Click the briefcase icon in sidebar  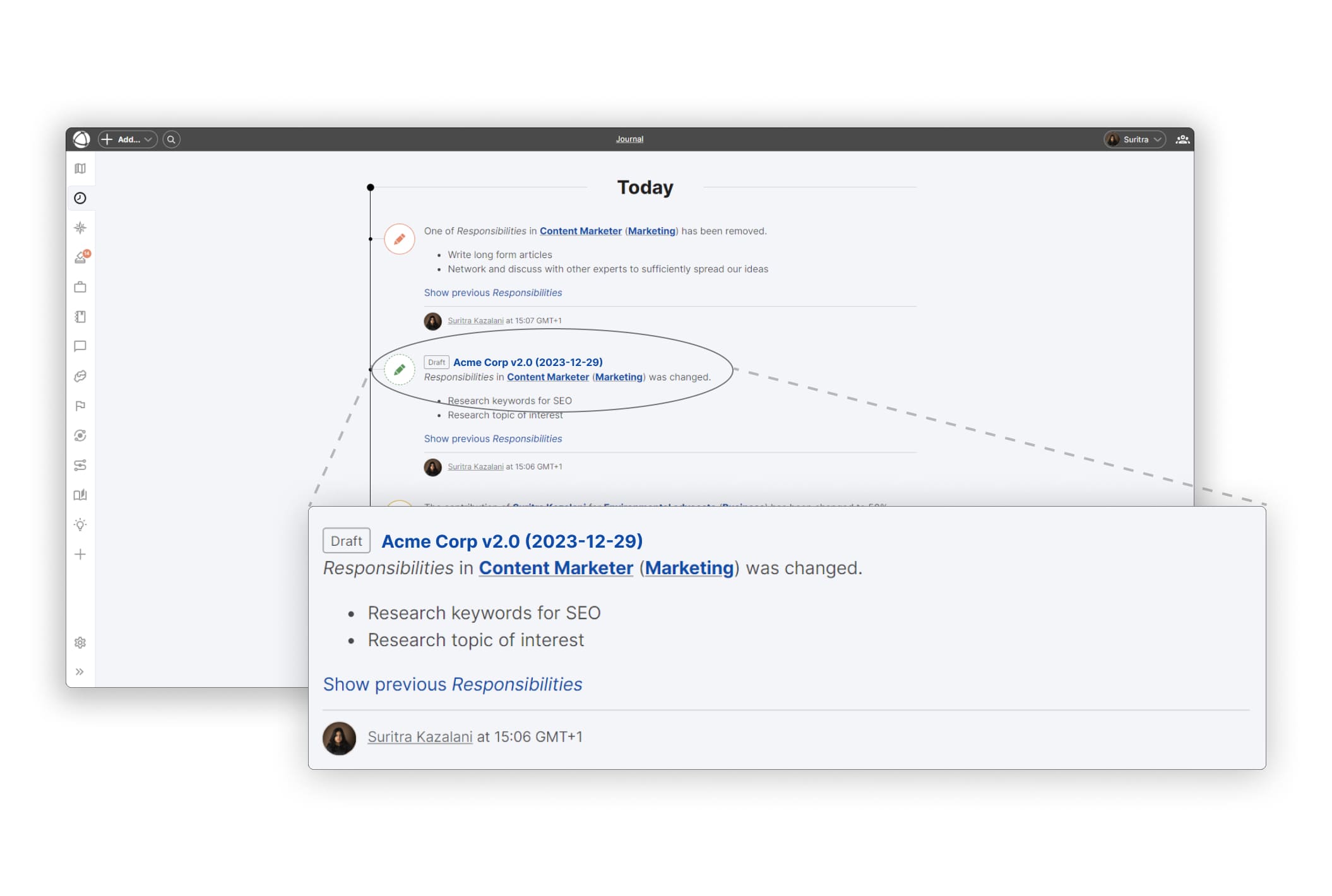point(80,287)
